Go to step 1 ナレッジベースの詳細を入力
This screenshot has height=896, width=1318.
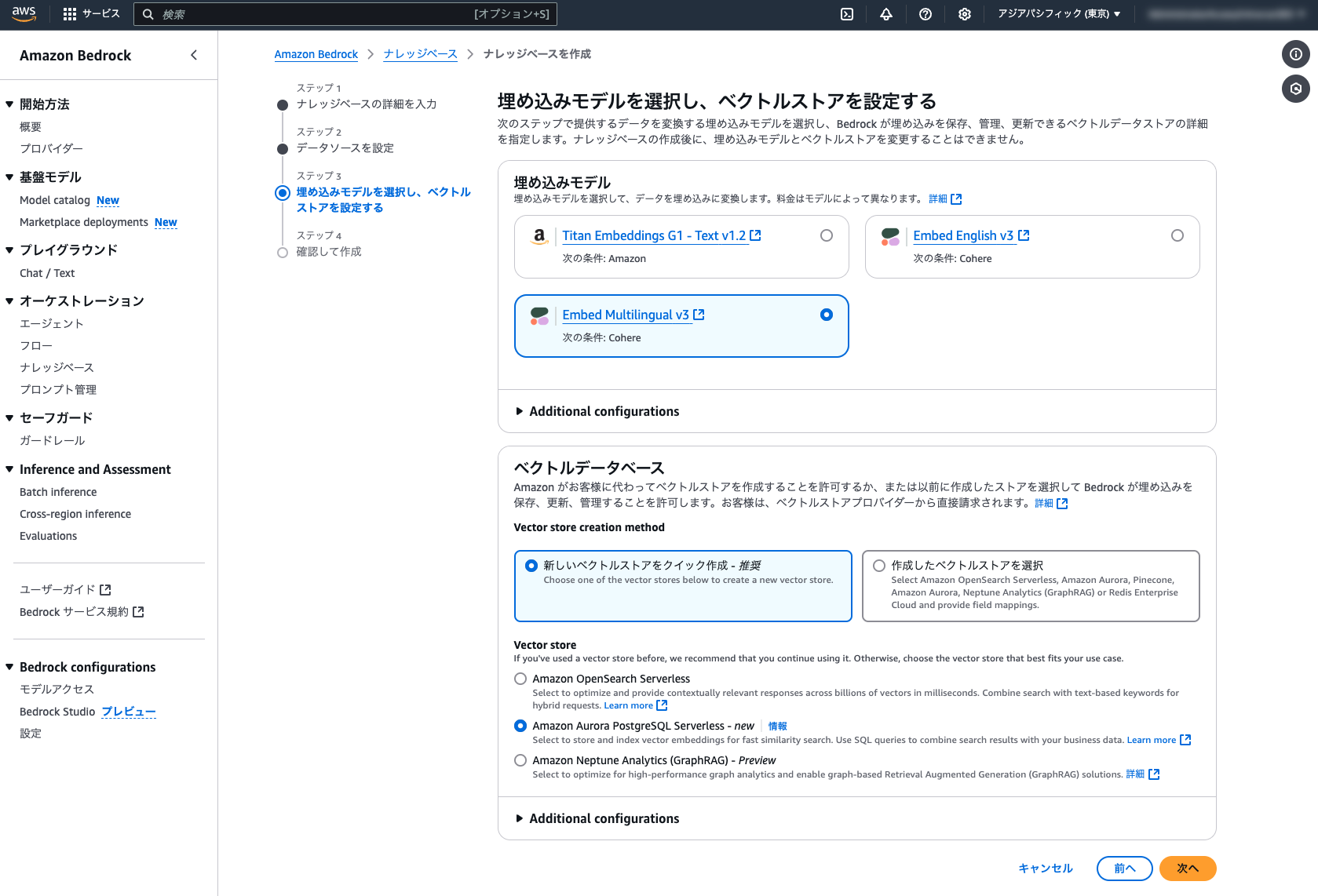coord(367,104)
